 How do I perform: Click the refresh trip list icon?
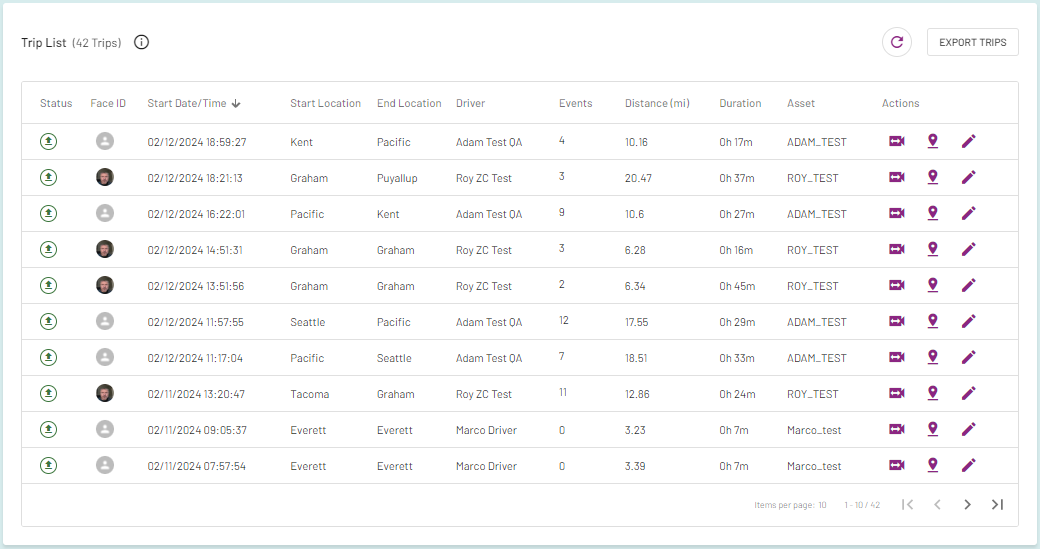click(x=897, y=42)
